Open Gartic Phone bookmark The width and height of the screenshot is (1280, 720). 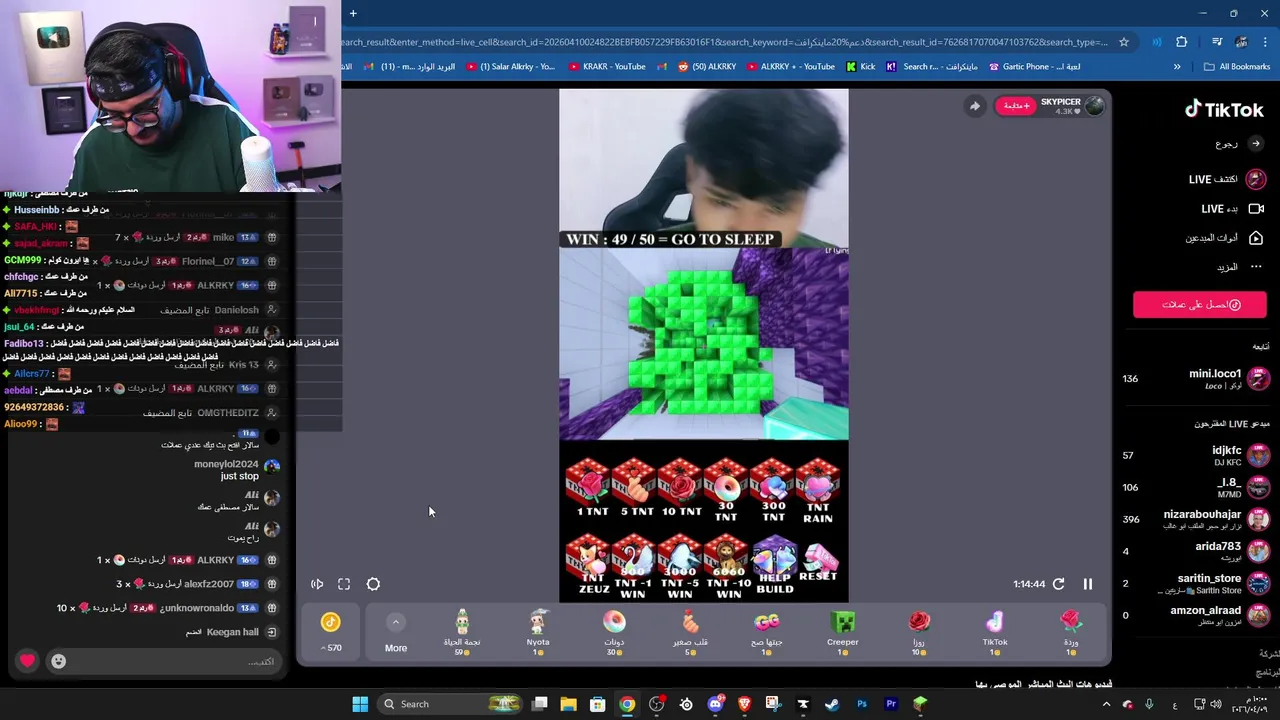coord(1035,67)
